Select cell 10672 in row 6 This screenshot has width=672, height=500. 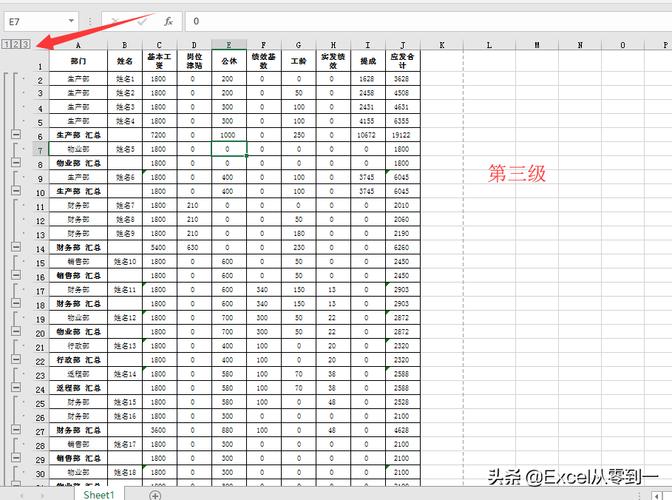pos(368,135)
